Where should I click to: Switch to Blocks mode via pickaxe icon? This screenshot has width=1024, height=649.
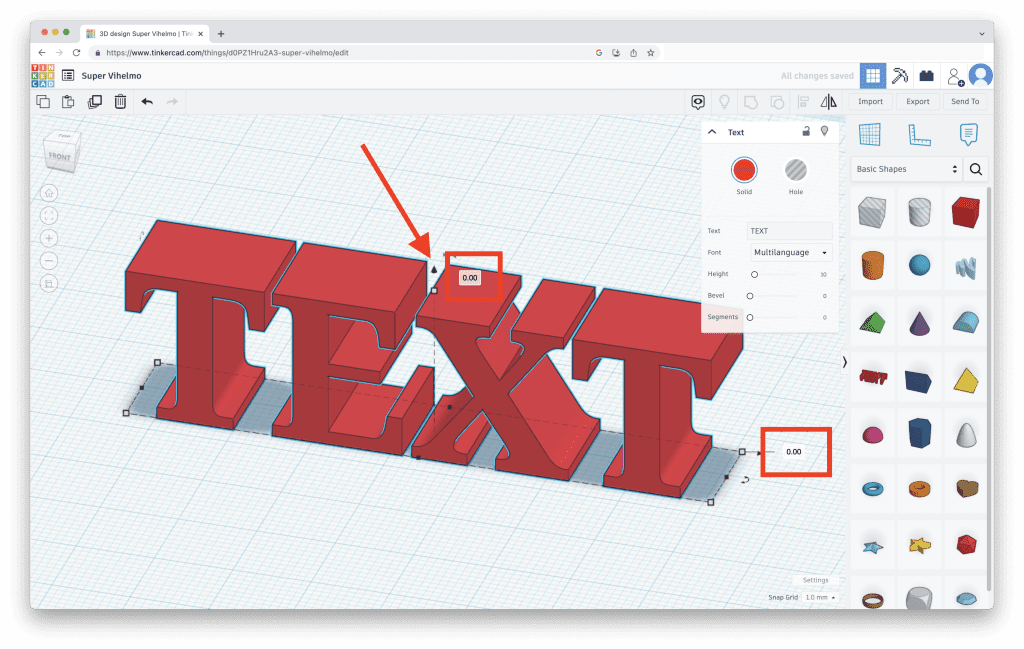pos(900,75)
